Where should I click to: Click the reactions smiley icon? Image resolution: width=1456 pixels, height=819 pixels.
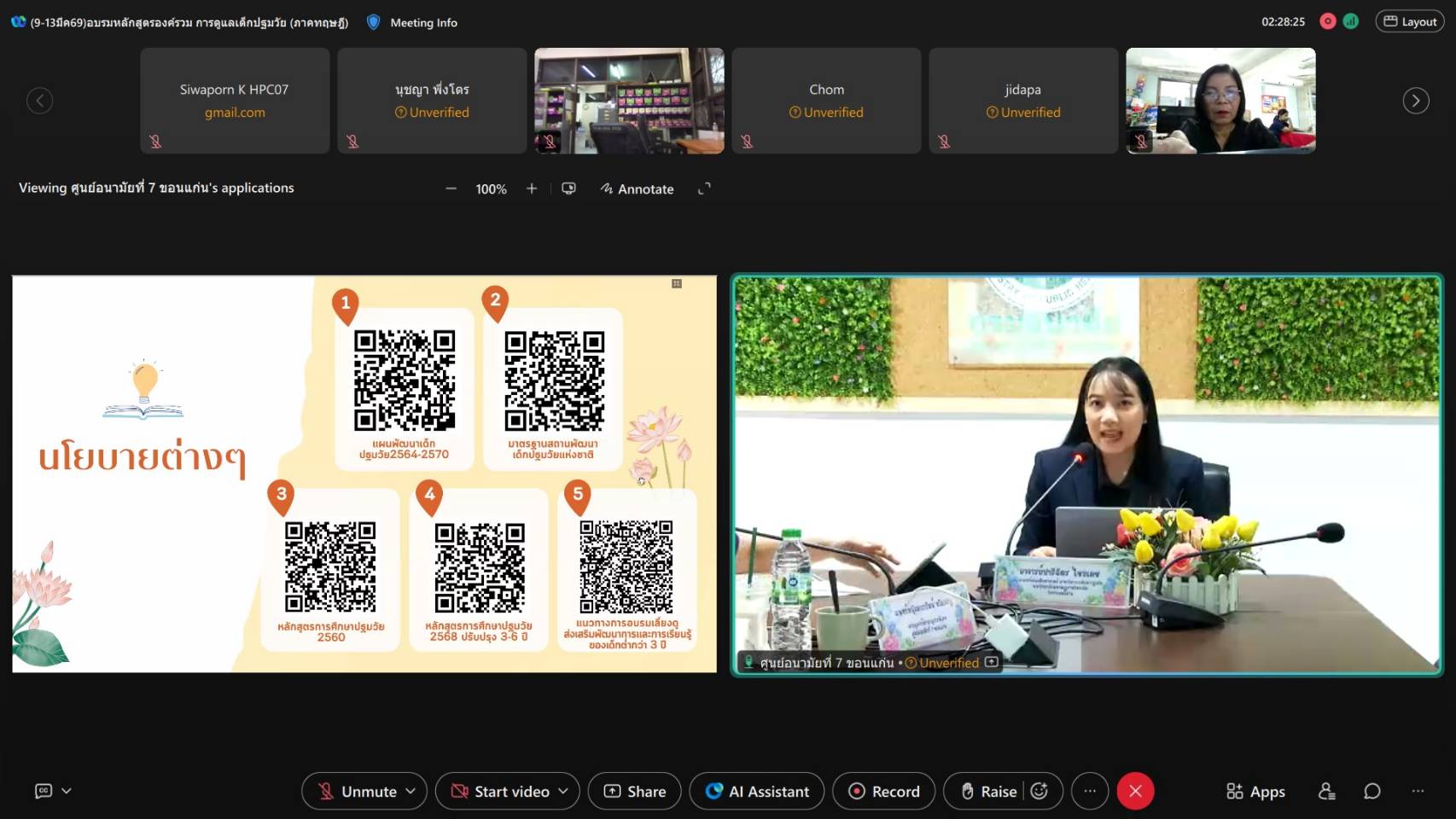[1039, 792]
